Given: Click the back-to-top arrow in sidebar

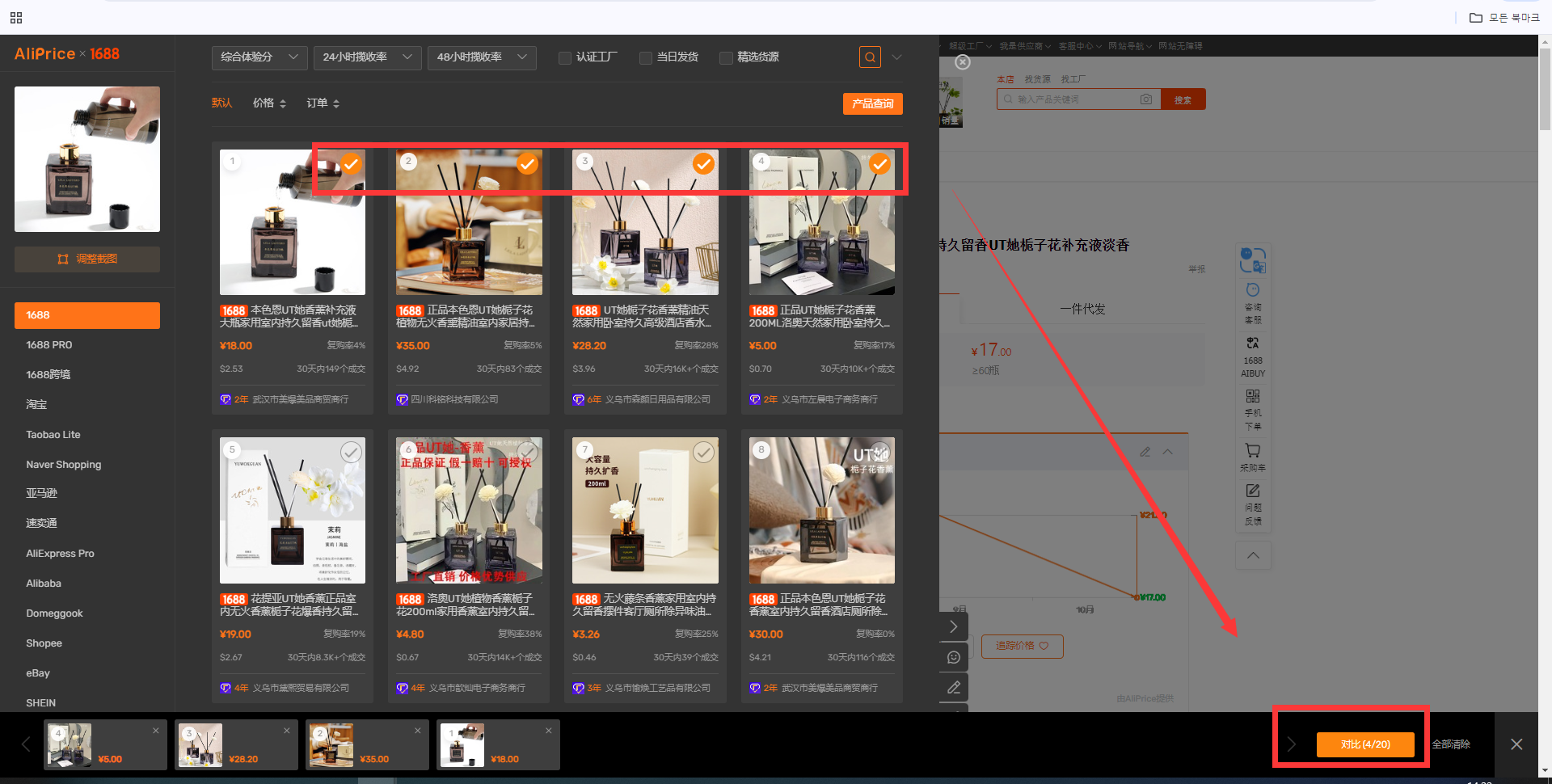Looking at the screenshot, I should (1253, 555).
